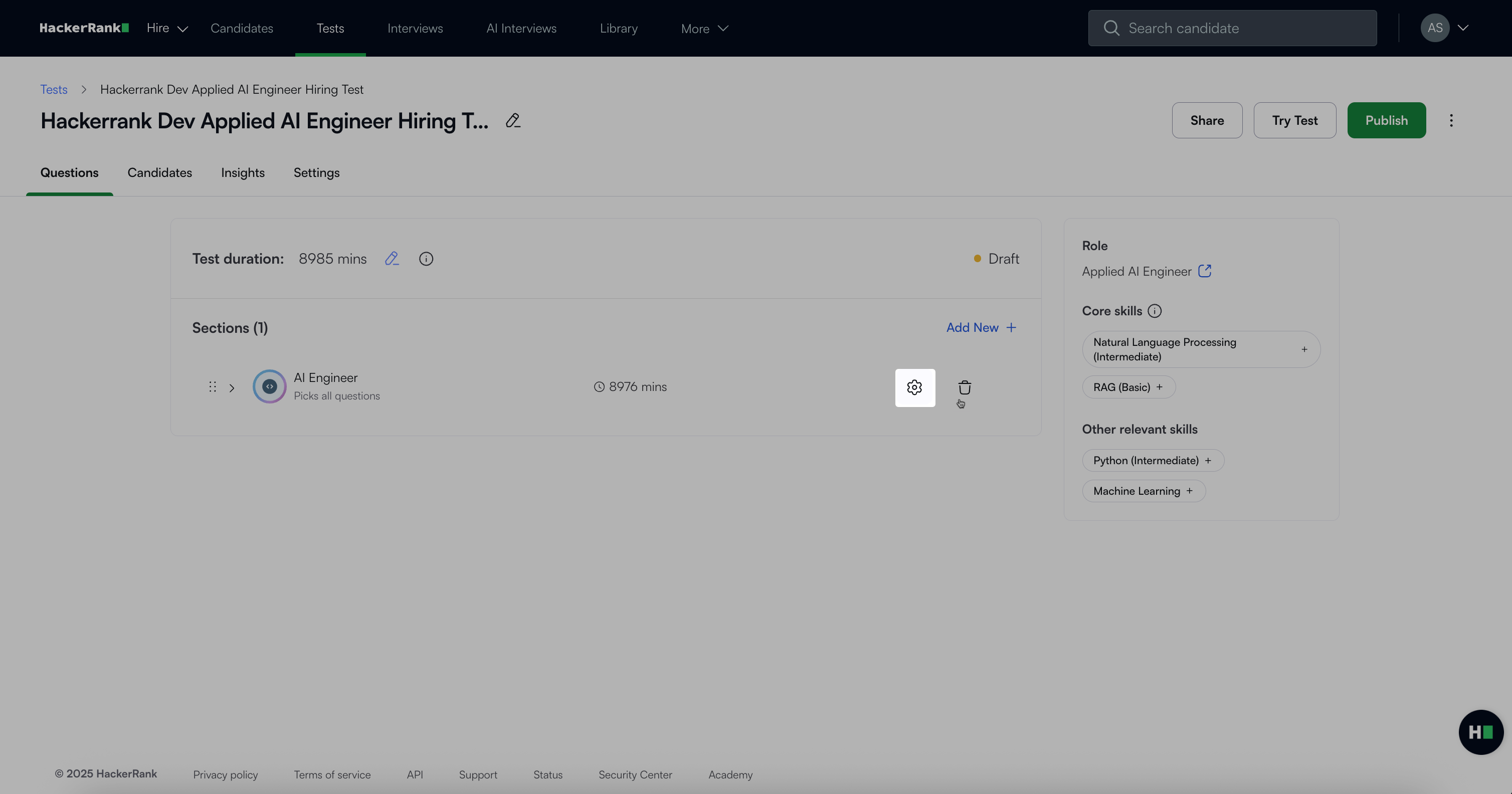1512x794 pixels.
Task: Open the Settings tab
Action: (316, 172)
